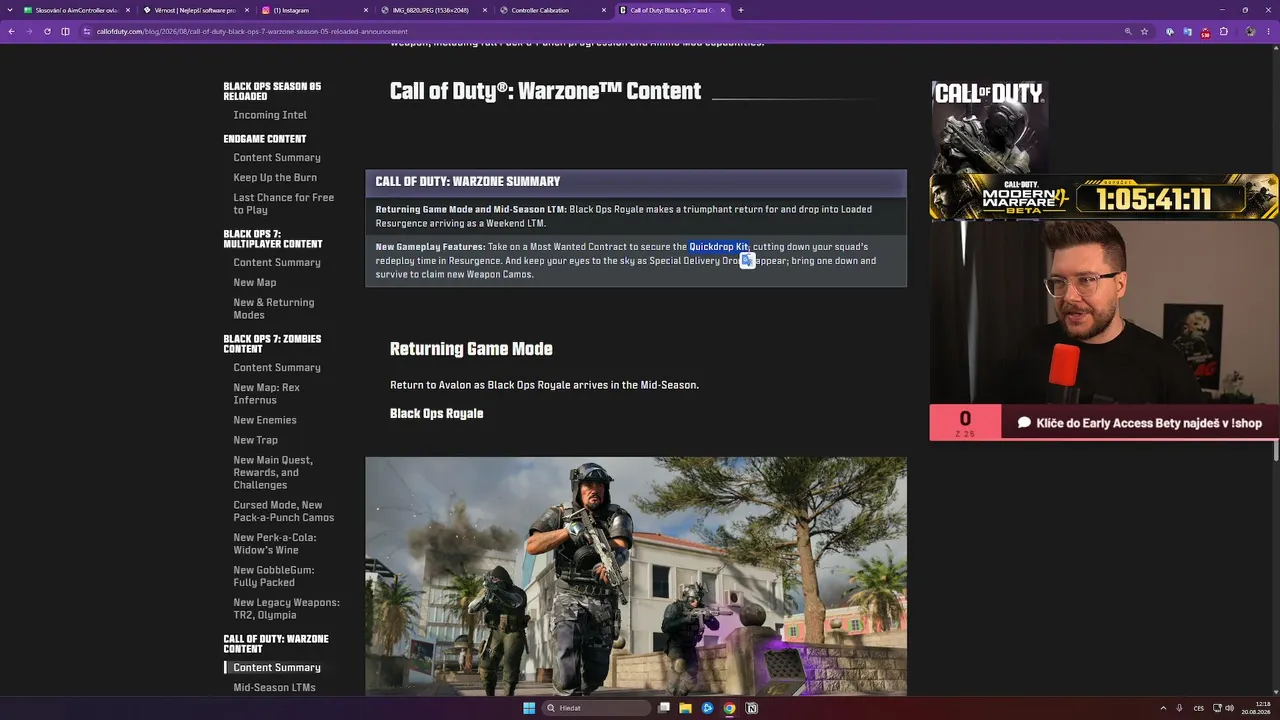Jump to Incoming Intel section
The height and width of the screenshot is (720, 1280).
pos(270,115)
